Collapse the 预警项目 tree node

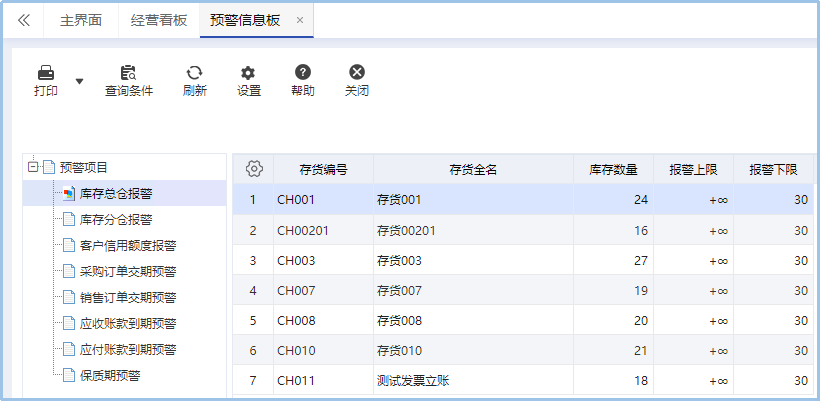[33, 167]
